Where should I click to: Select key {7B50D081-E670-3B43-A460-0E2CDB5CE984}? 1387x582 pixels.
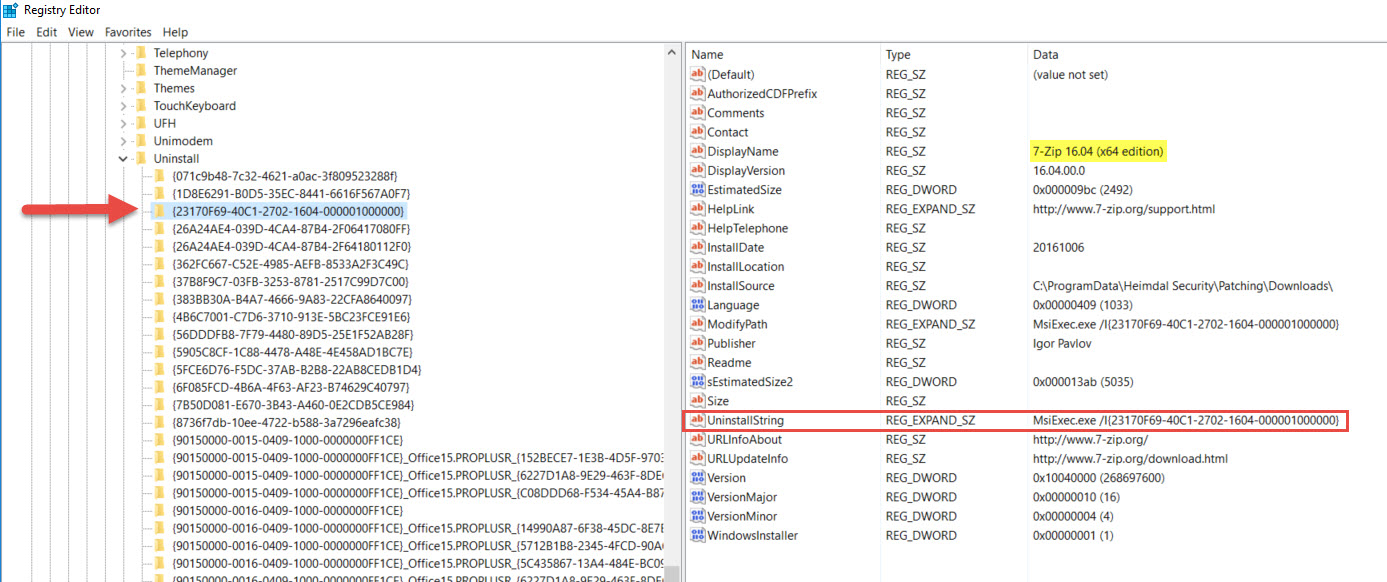coord(293,405)
